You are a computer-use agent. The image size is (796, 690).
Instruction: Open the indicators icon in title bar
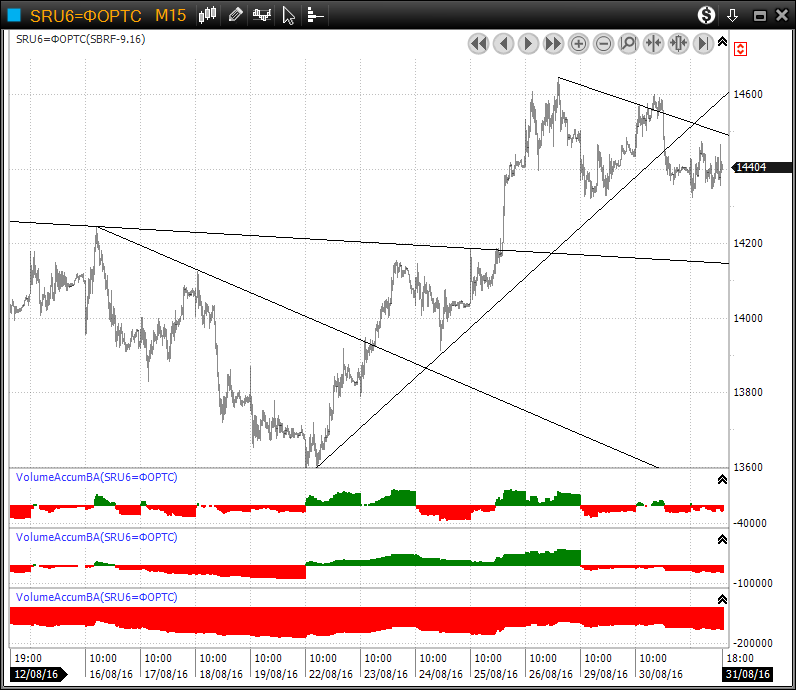pyautogui.click(x=262, y=15)
